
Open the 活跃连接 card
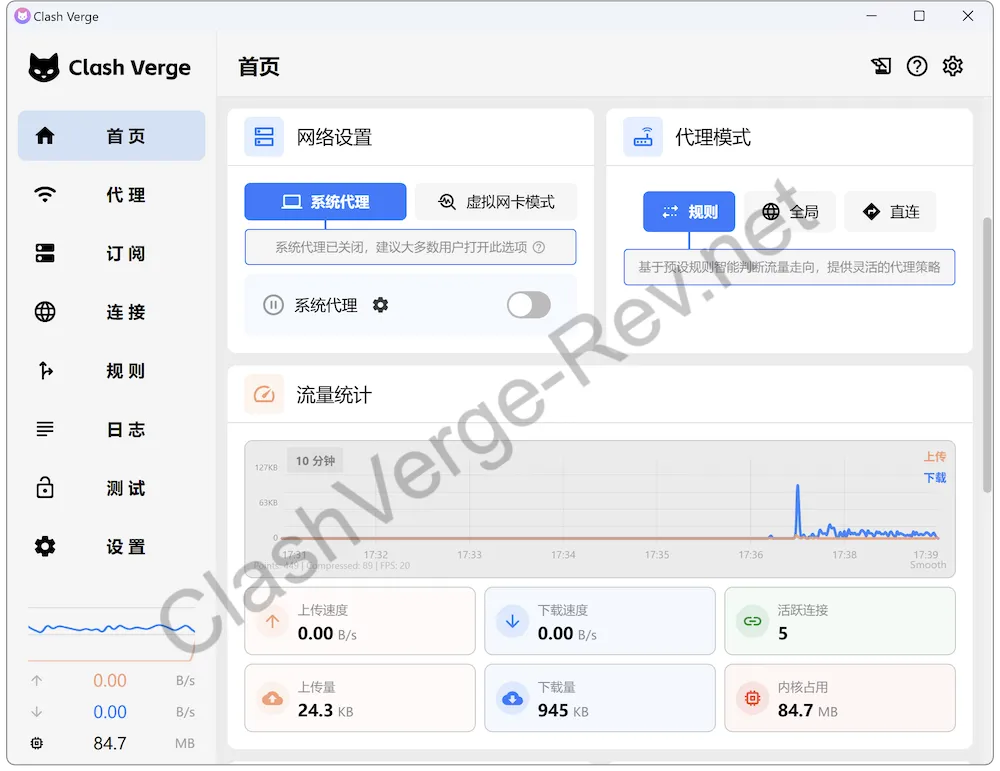840,621
